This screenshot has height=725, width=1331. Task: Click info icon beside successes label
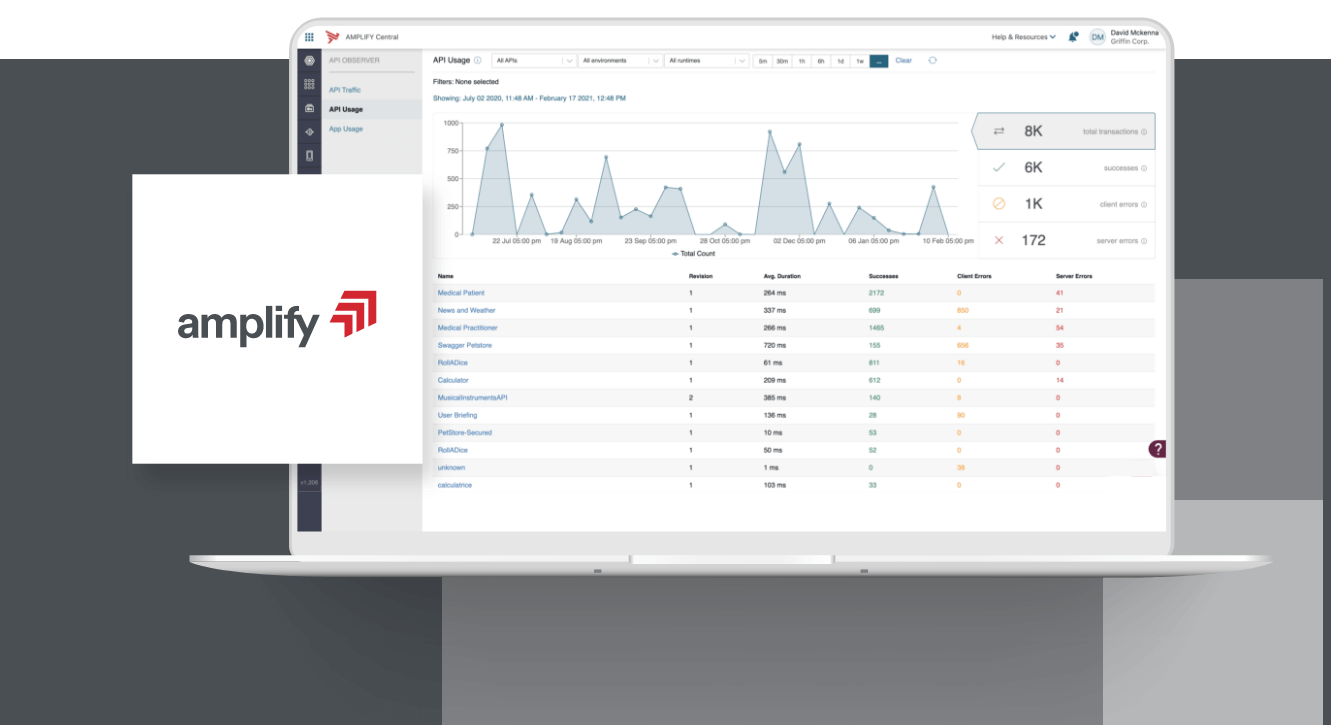[x=1144, y=168]
